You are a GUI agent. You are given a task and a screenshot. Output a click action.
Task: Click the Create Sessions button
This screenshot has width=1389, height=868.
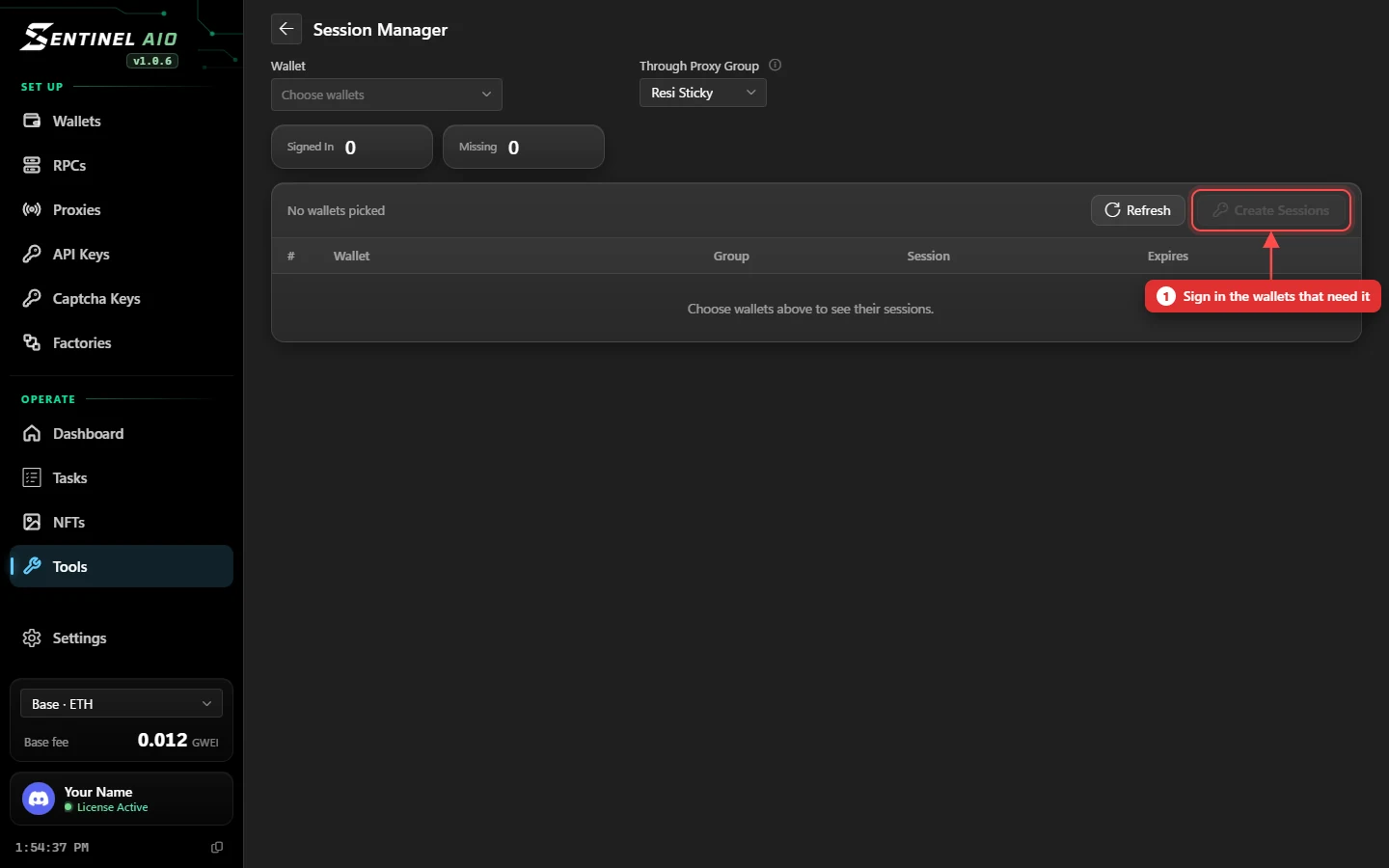point(1271,210)
